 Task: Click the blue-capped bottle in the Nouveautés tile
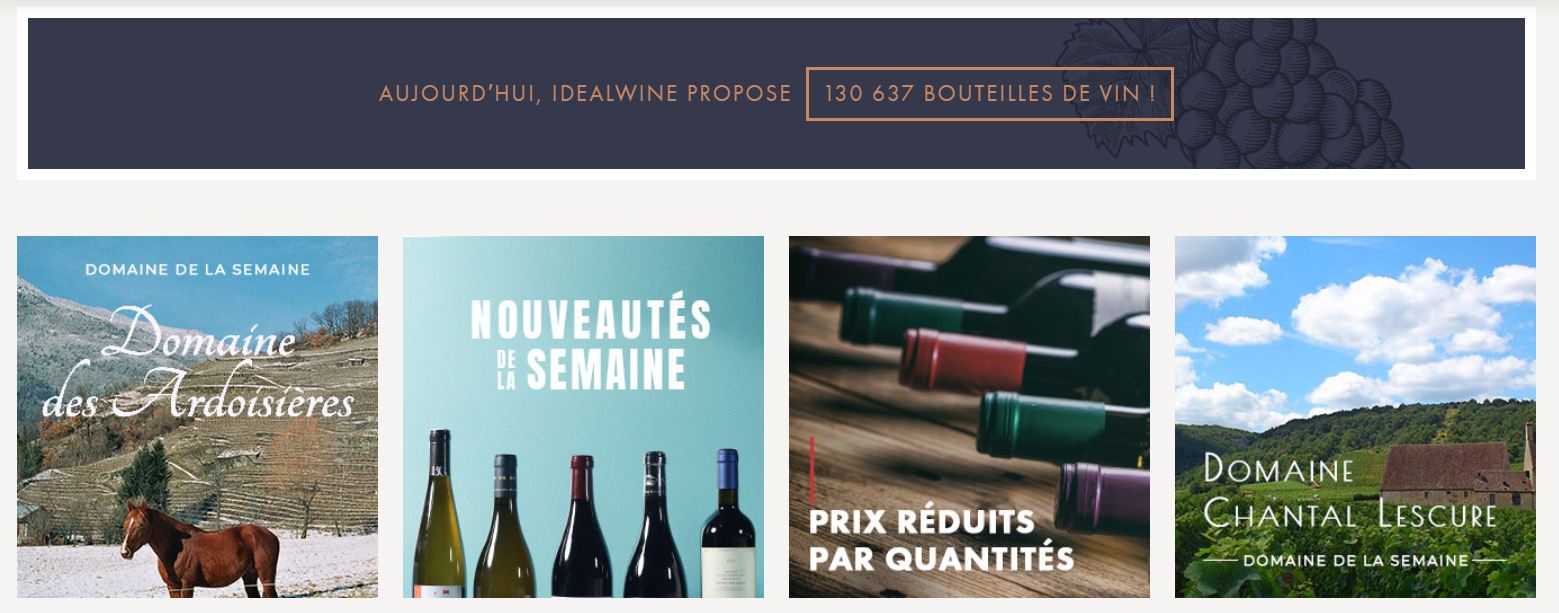click(728, 523)
